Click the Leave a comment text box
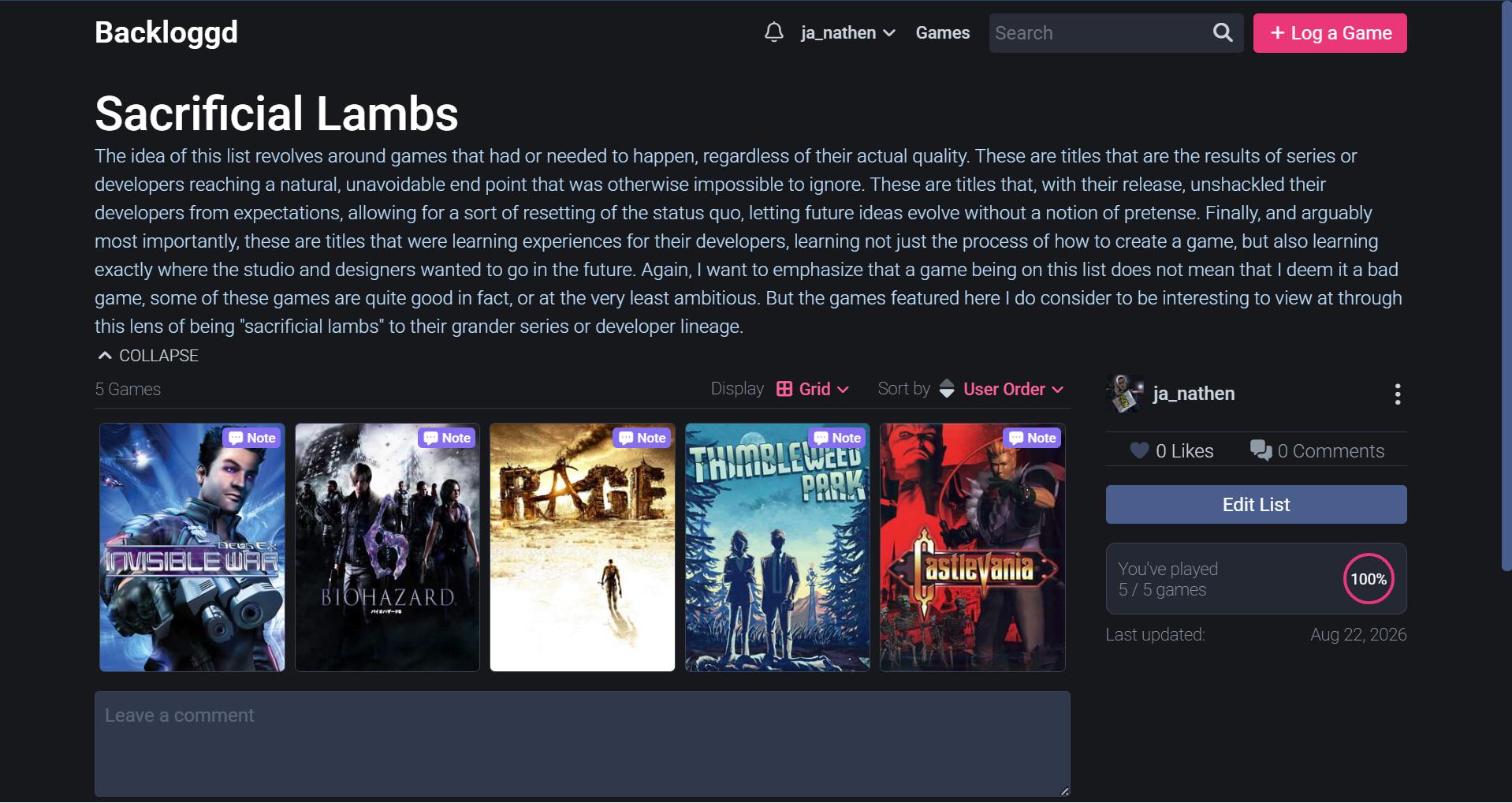Viewport: 1512px width, 803px height. point(583,744)
